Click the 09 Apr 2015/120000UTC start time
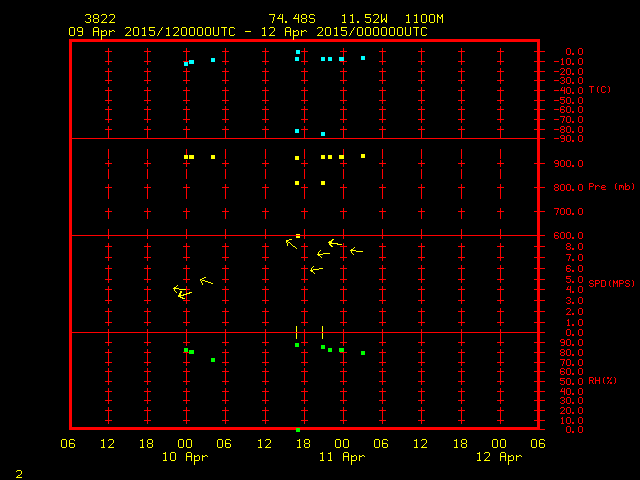640x480 pixels. (x=152, y=32)
